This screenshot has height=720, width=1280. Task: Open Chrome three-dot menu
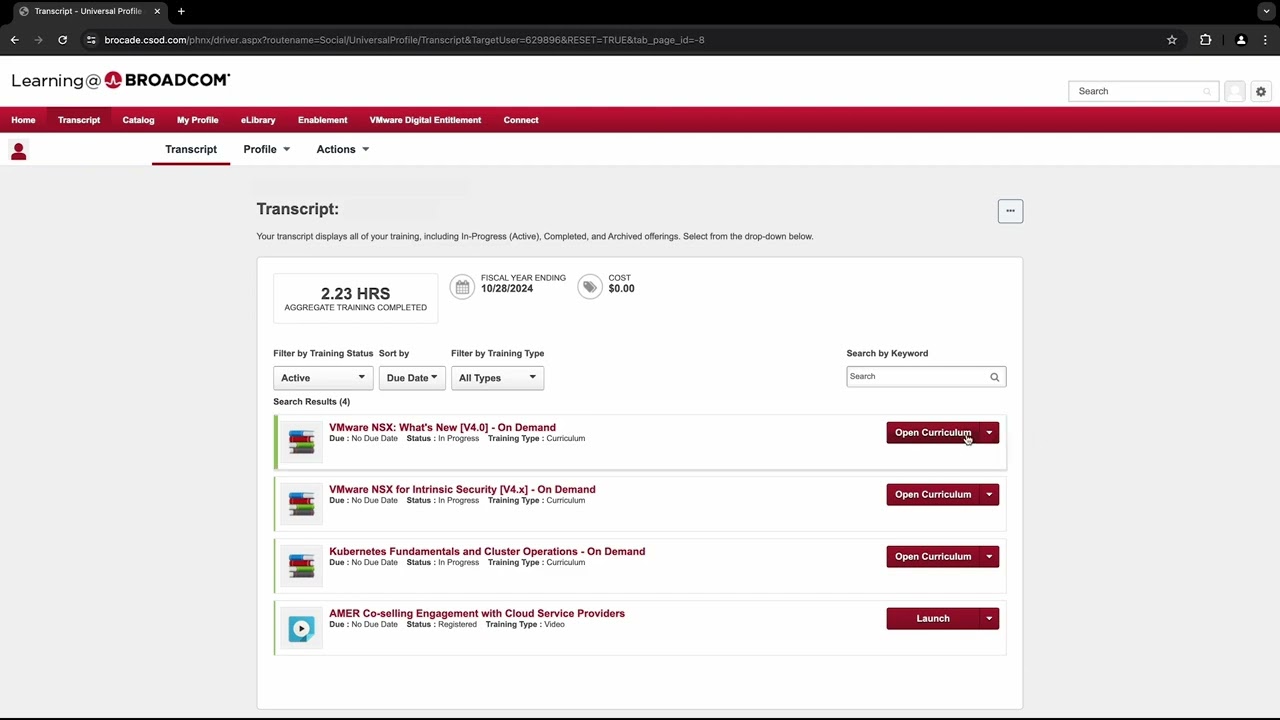pyautogui.click(x=1266, y=40)
